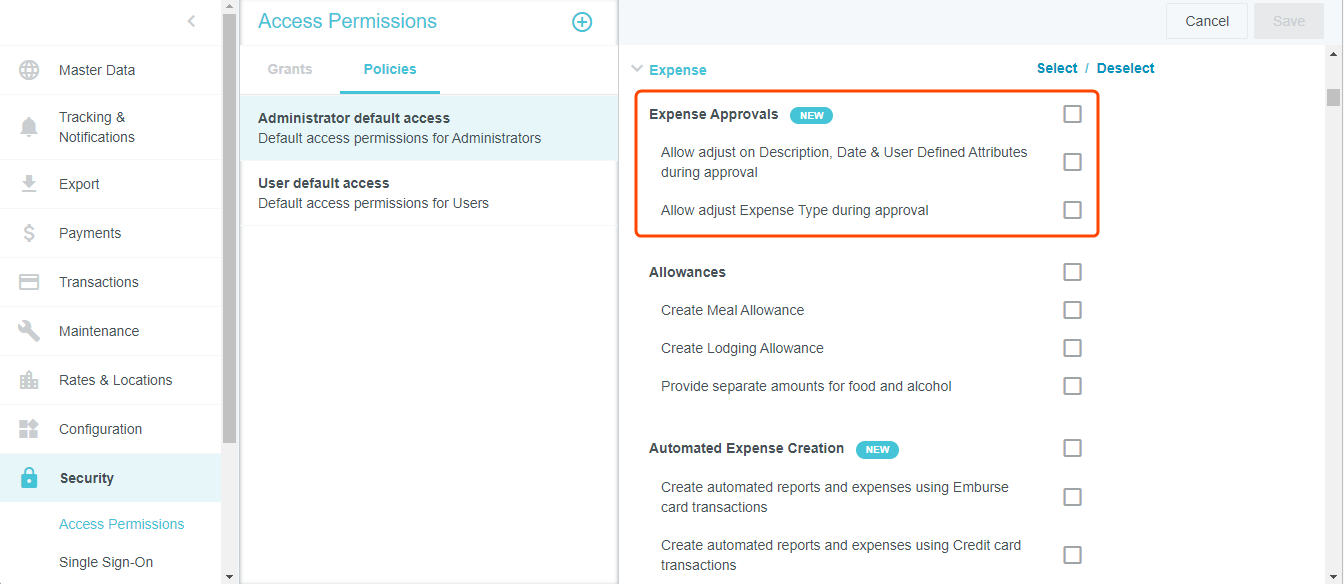Enable the Expense Approvals checkbox
Viewport: 1344px width, 584px height.
[x=1072, y=114]
